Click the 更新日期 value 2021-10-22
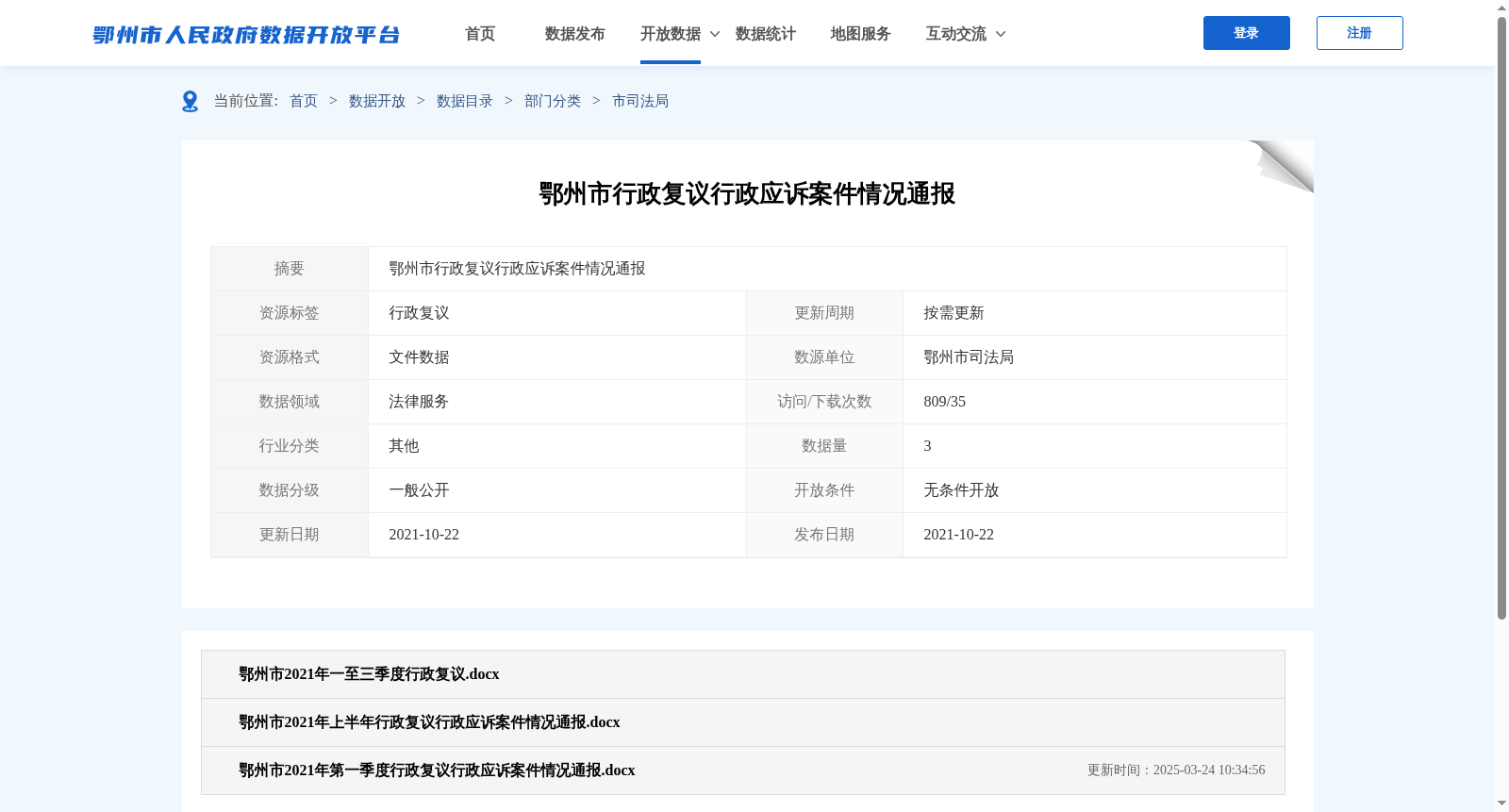Viewport: 1509px width, 812px height. 423,535
